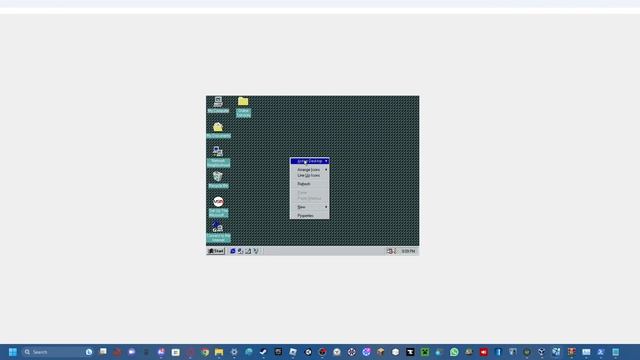The image size is (640, 360).
Task: Click View Channels quick launch icon
Action: pos(256,251)
